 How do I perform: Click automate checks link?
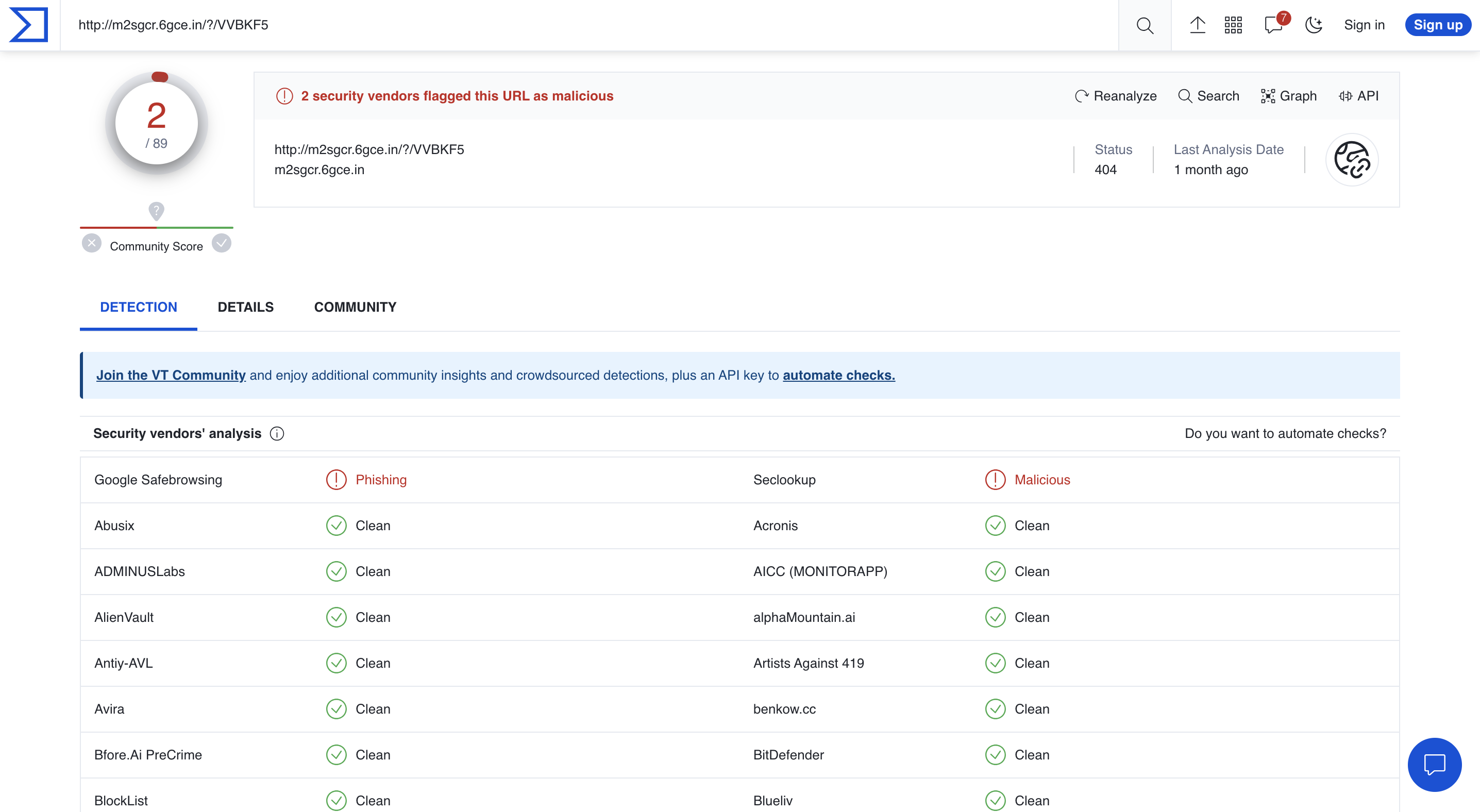[839, 375]
